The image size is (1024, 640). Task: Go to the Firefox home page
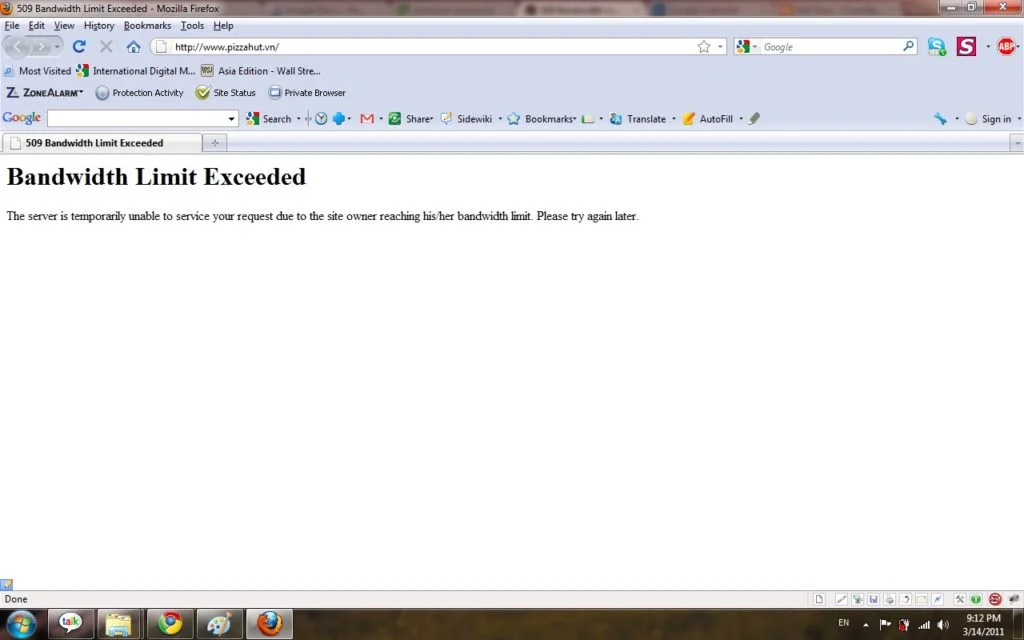tap(133, 46)
